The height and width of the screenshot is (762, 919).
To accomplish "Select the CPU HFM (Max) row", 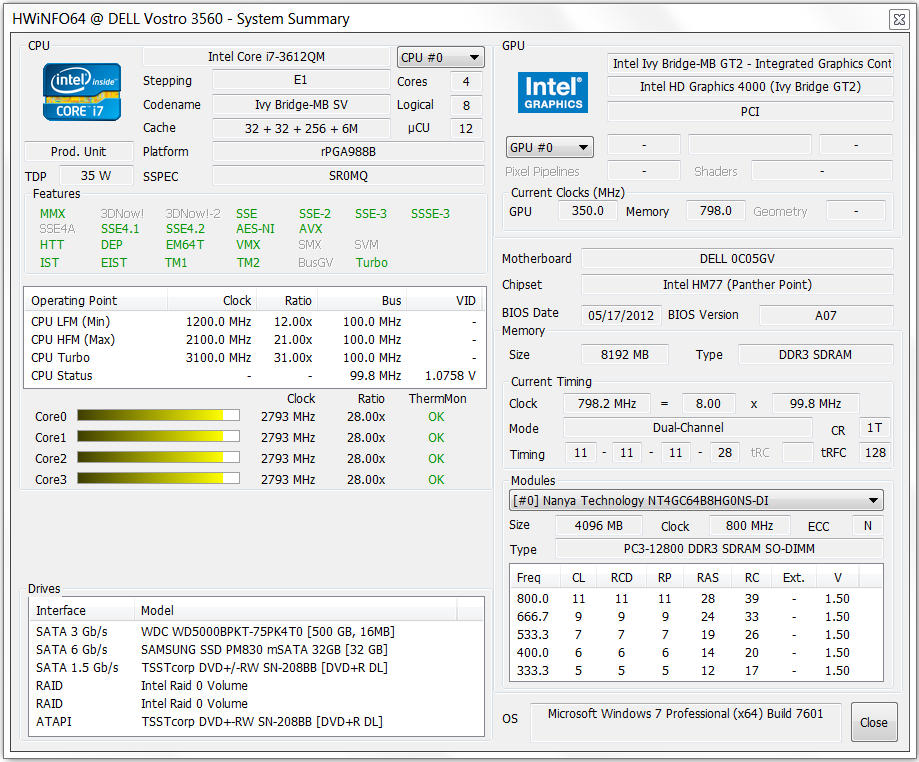I will (x=255, y=339).
